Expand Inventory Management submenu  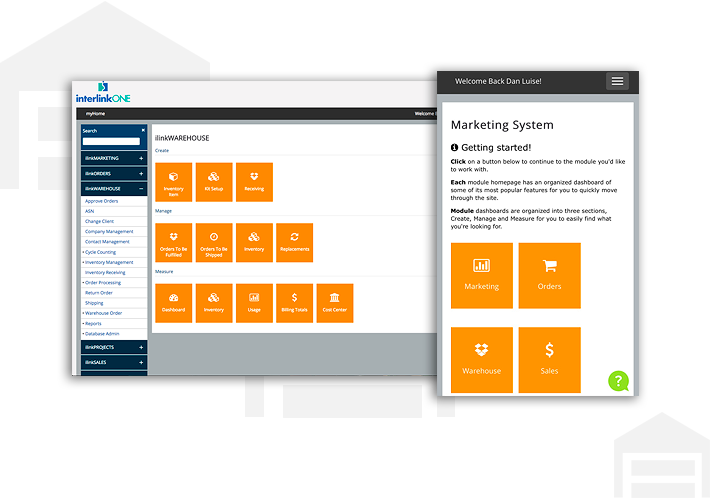[x=109, y=263]
